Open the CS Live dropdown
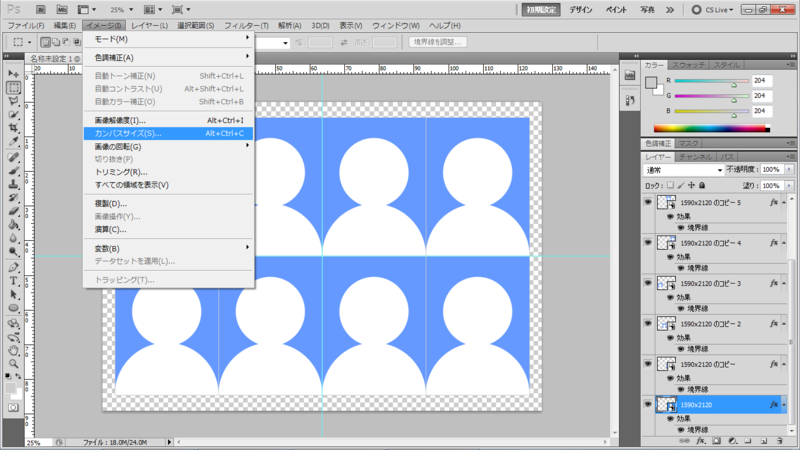Screen dimensions: 800x450 [x=713, y=9]
